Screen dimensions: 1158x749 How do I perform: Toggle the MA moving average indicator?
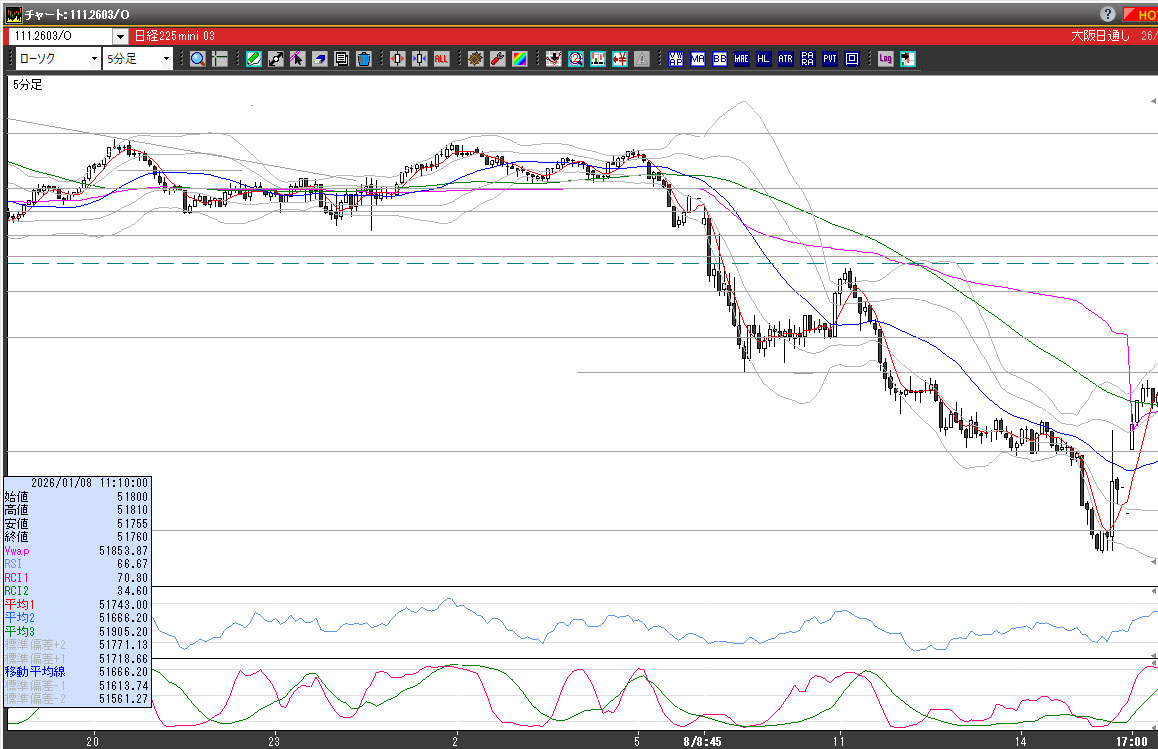point(698,59)
